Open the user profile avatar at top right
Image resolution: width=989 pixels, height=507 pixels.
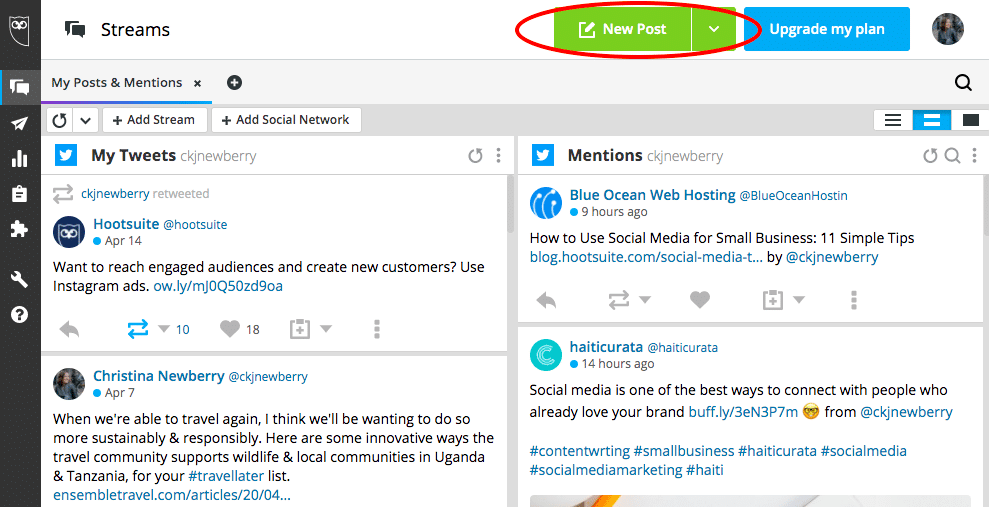947,29
